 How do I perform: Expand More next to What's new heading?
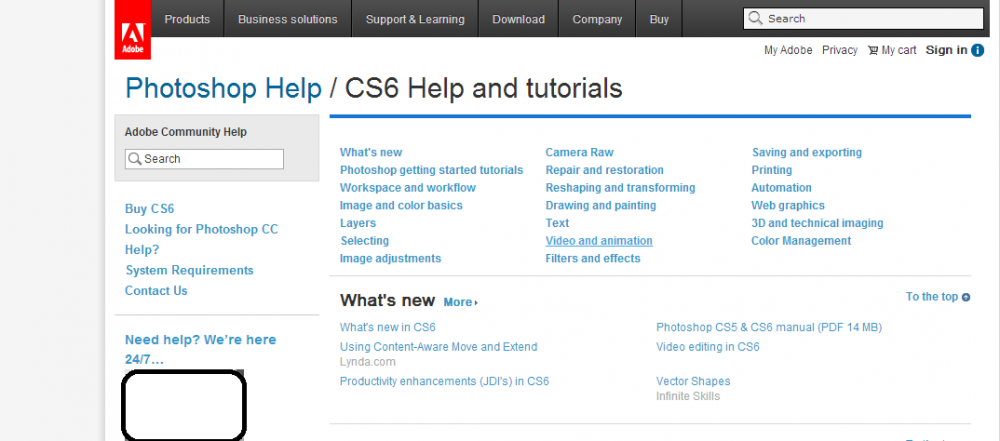(460, 302)
